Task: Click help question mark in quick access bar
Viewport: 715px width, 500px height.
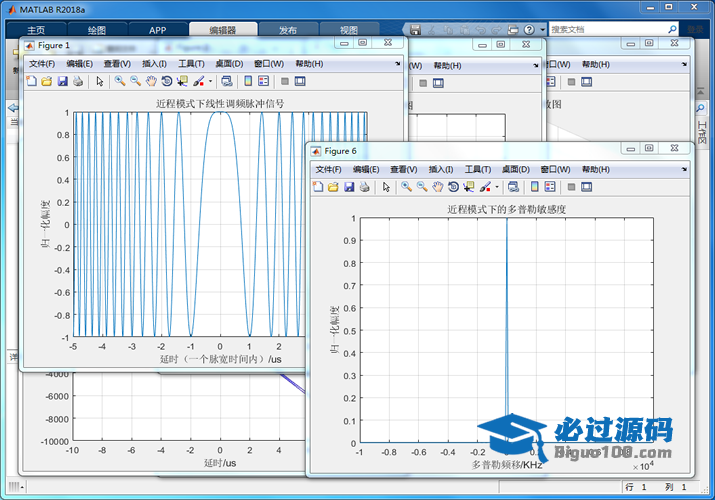Action: pyautogui.click(x=529, y=30)
